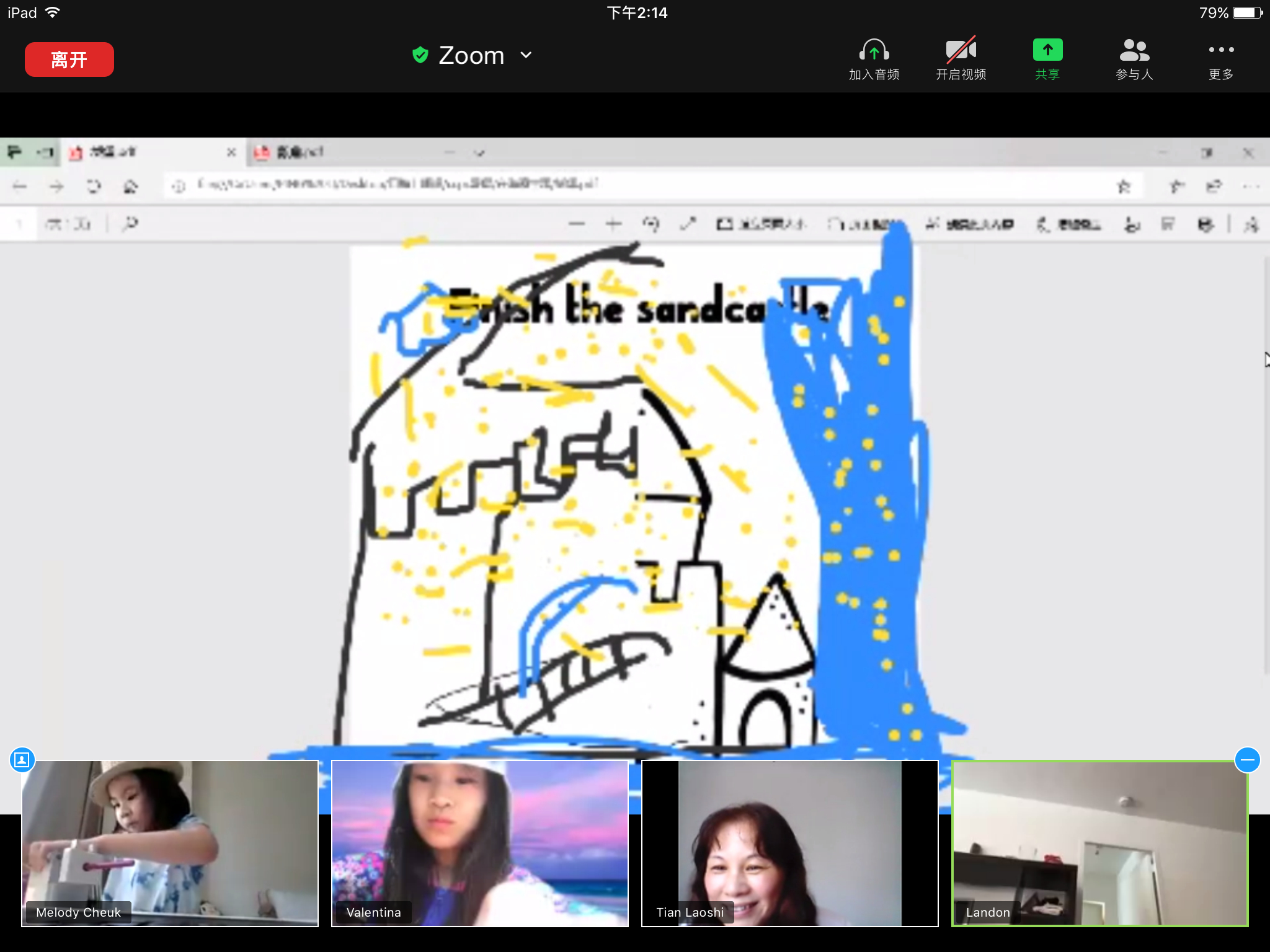Select Melody Cheuk's video thumbnail
Screen dimensions: 1270x952
[x=170, y=843]
